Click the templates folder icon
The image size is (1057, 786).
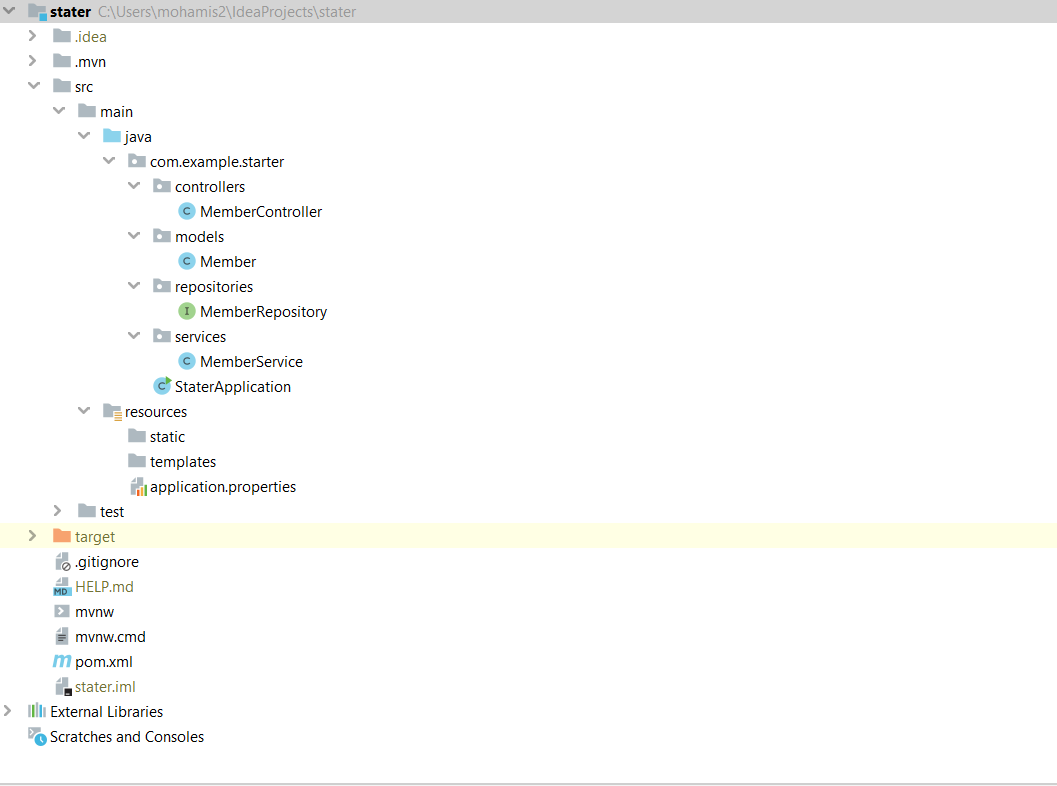[137, 460]
